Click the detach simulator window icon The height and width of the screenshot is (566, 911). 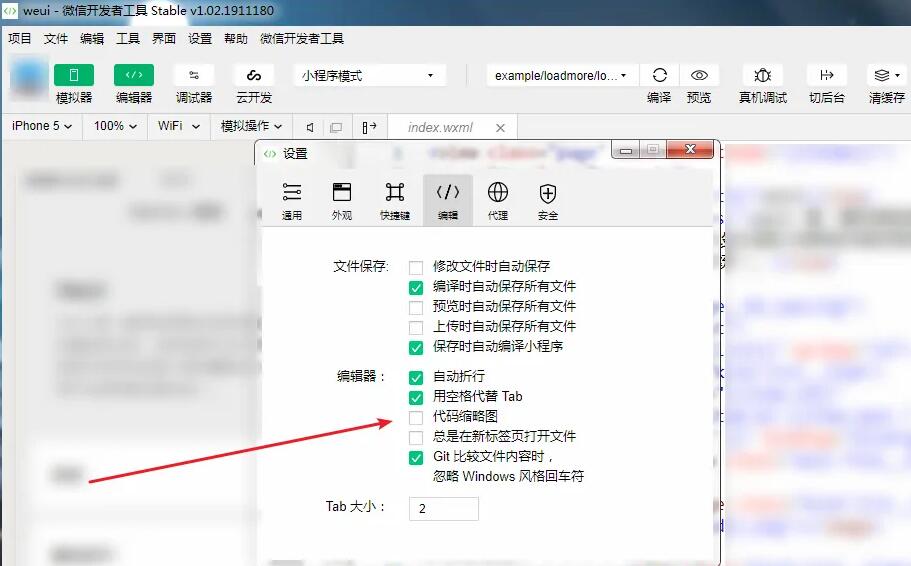pos(336,127)
